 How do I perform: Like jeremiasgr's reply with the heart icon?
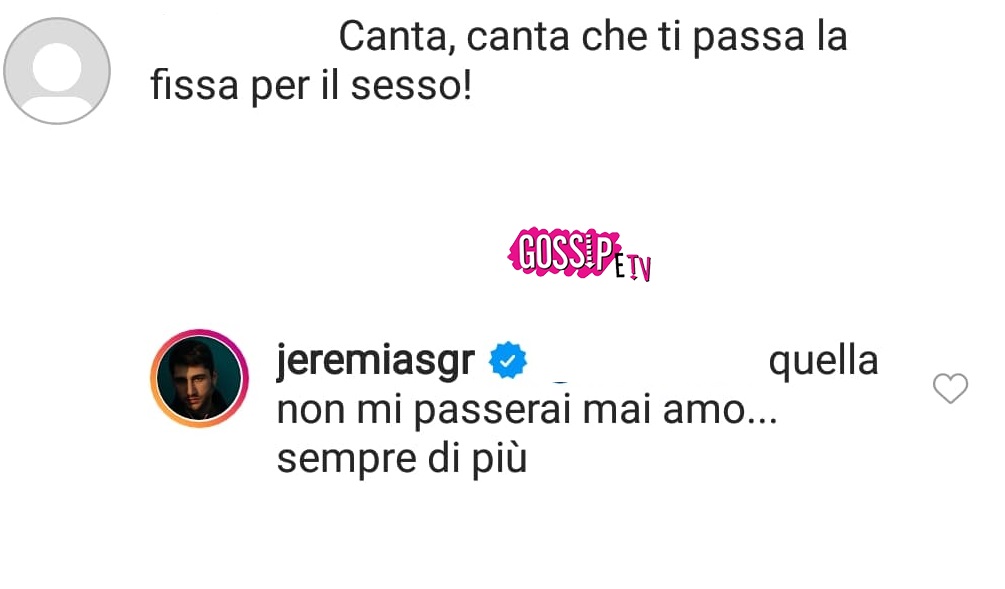950,388
